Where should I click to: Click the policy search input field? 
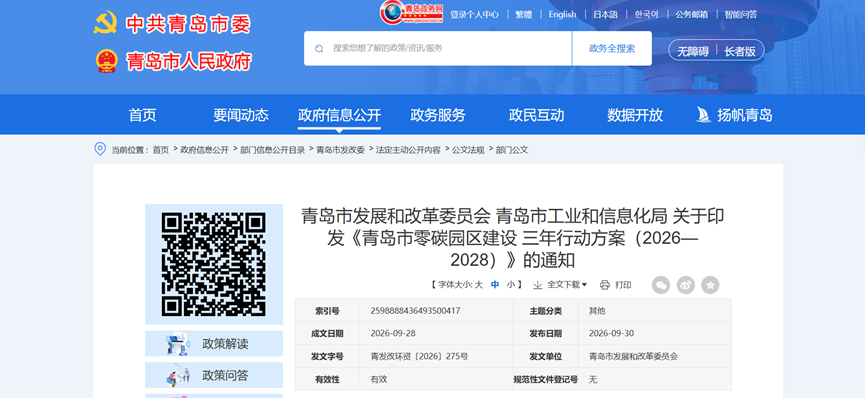[x=450, y=49]
